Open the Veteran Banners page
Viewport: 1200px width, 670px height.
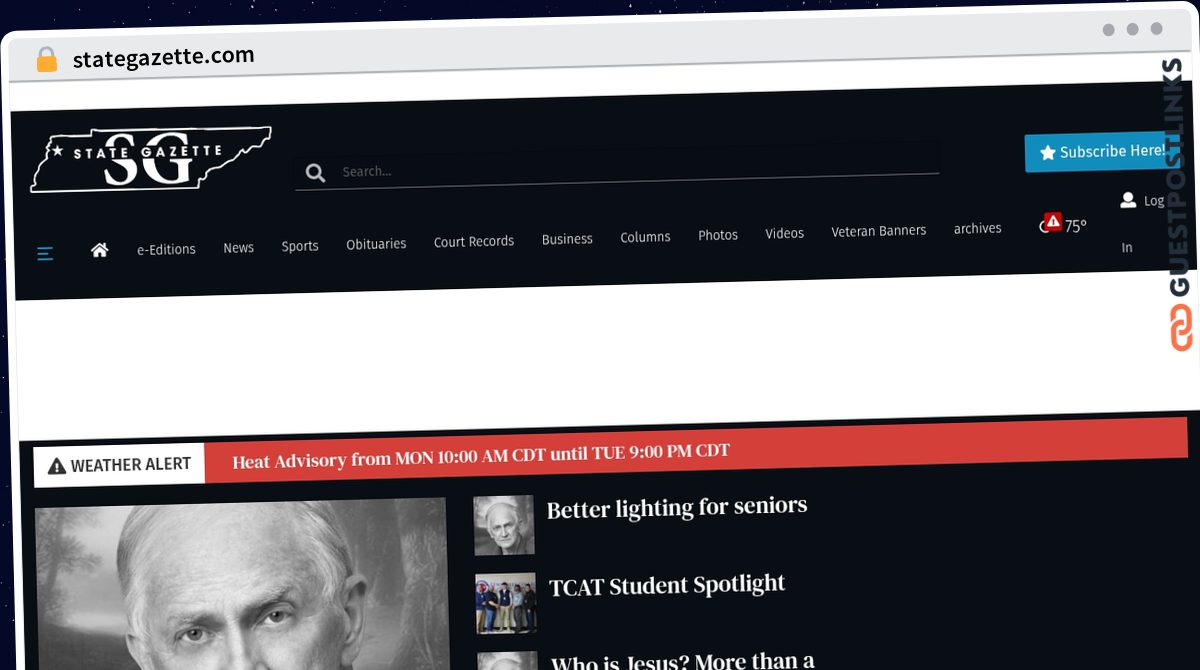coord(879,231)
